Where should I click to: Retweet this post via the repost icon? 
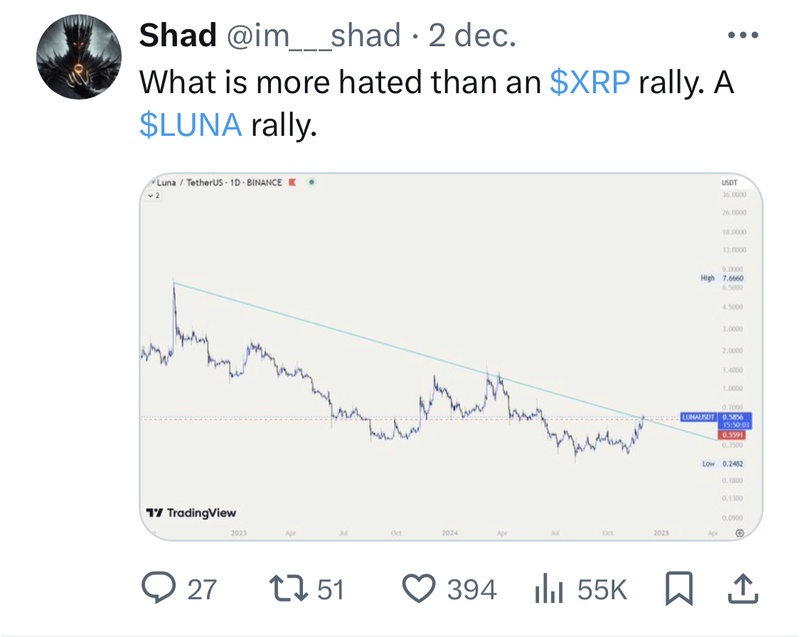(x=288, y=590)
